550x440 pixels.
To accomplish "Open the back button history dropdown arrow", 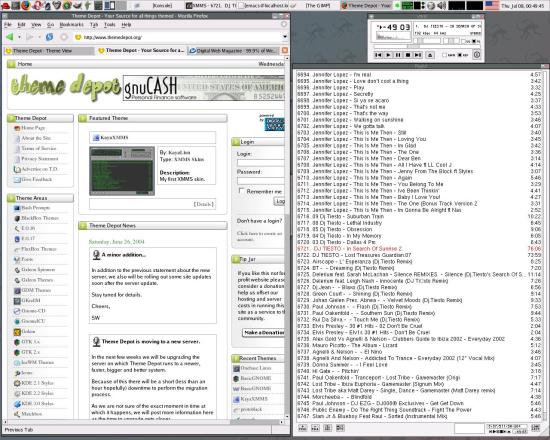I will [x=19, y=37].
